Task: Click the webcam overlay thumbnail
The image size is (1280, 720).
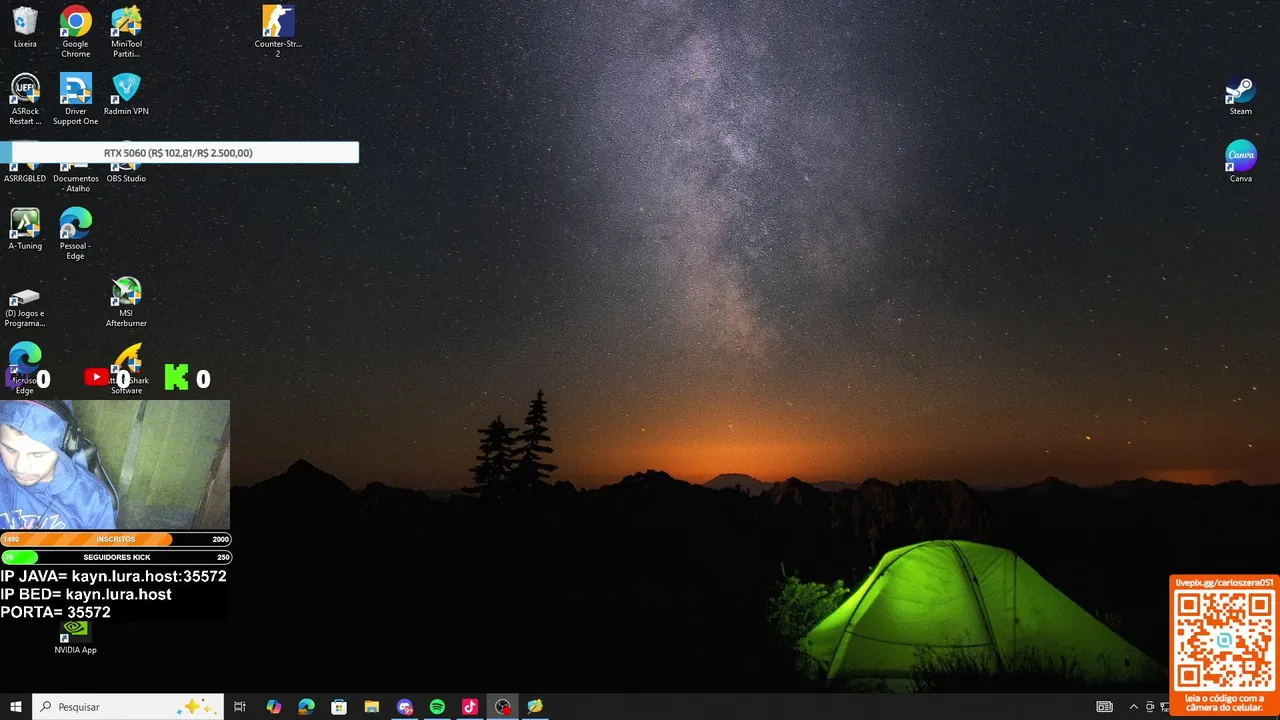Action: click(x=115, y=465)
